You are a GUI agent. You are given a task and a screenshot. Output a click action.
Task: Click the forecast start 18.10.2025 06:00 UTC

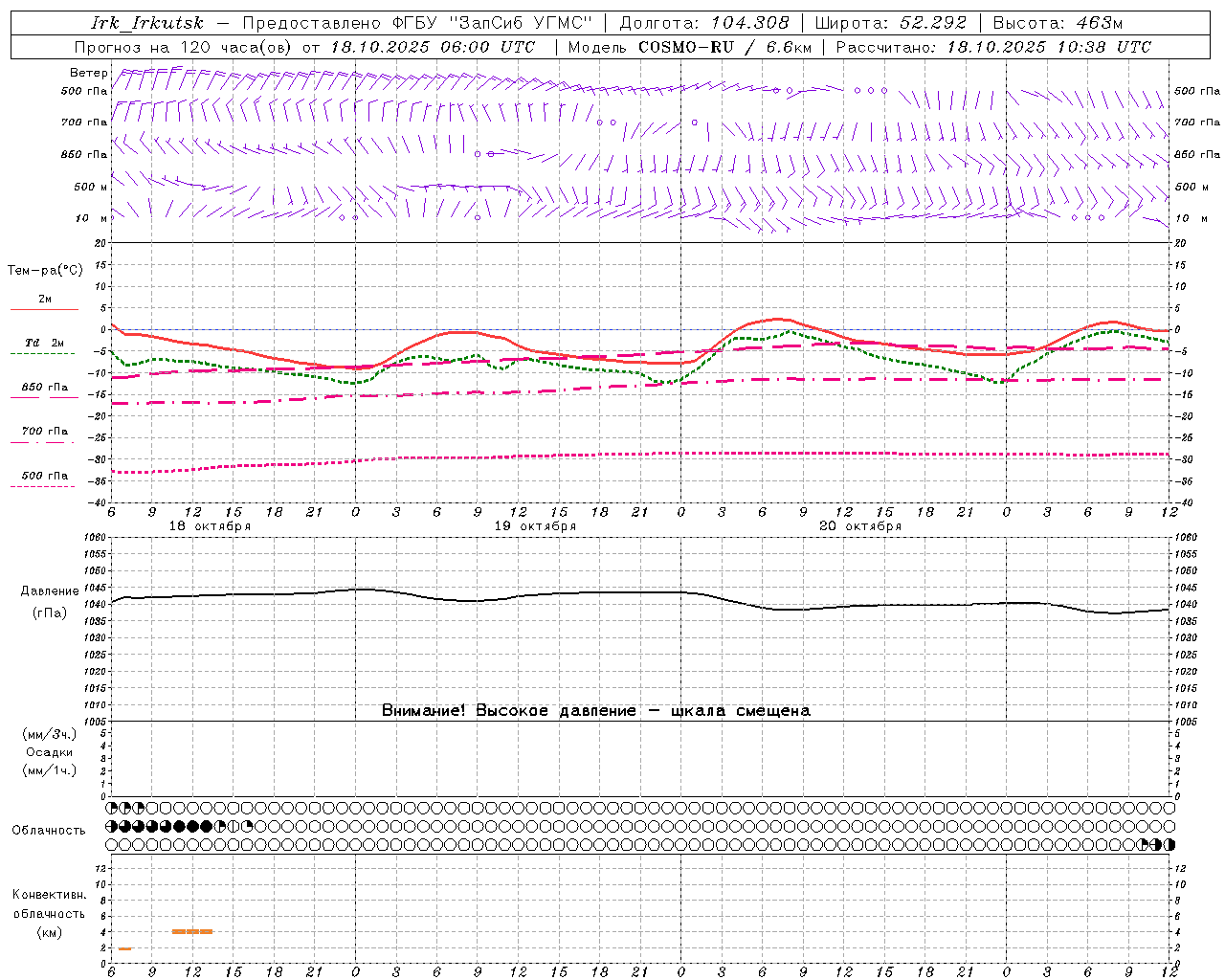pyautogui.click(x=433, y=47)
